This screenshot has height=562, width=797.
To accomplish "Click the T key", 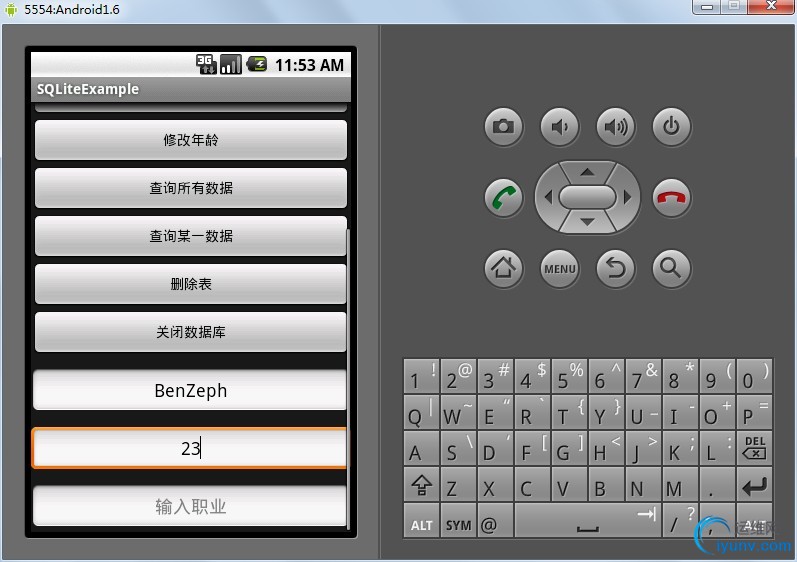I will (569, 411).
